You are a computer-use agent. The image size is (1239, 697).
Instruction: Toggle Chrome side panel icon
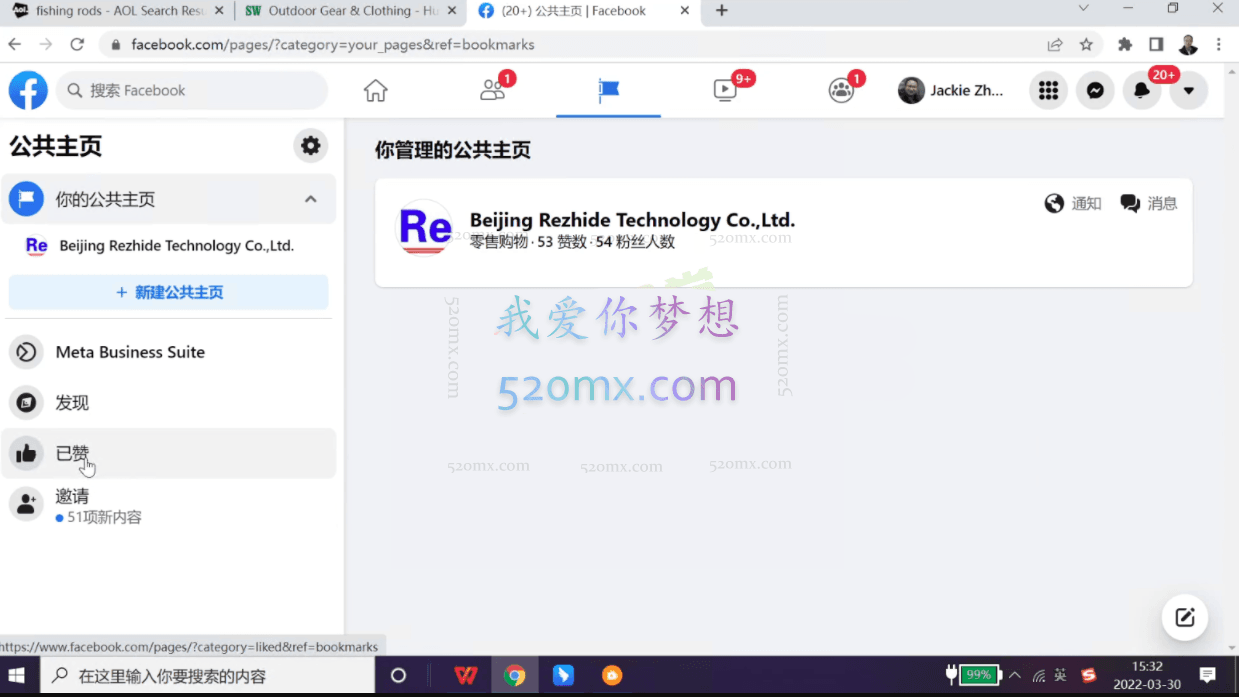coord(1156,45)
